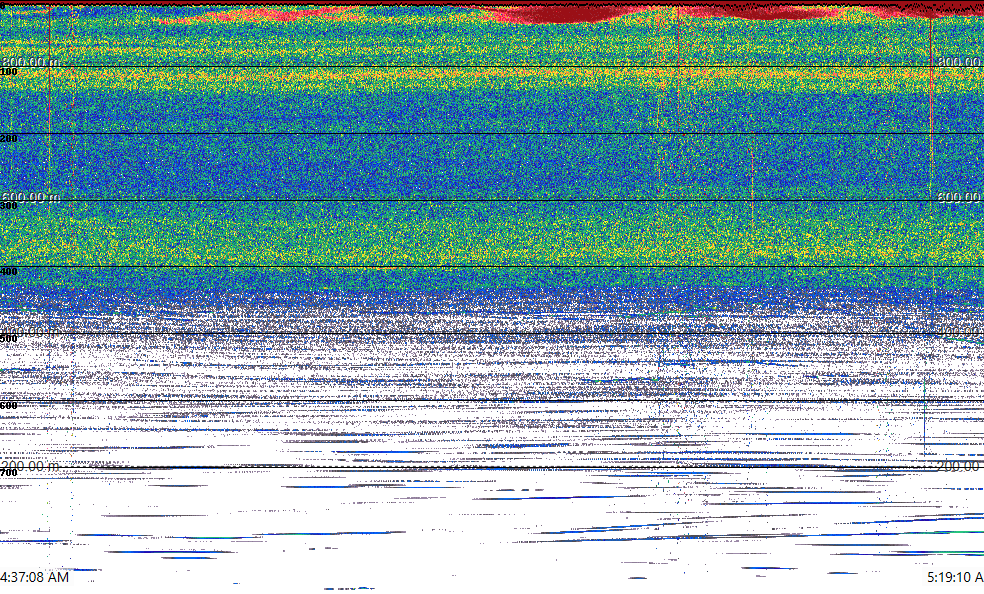Click the 800.00 range label at right edge
The image size is (984, 594).
coord(959,61)
